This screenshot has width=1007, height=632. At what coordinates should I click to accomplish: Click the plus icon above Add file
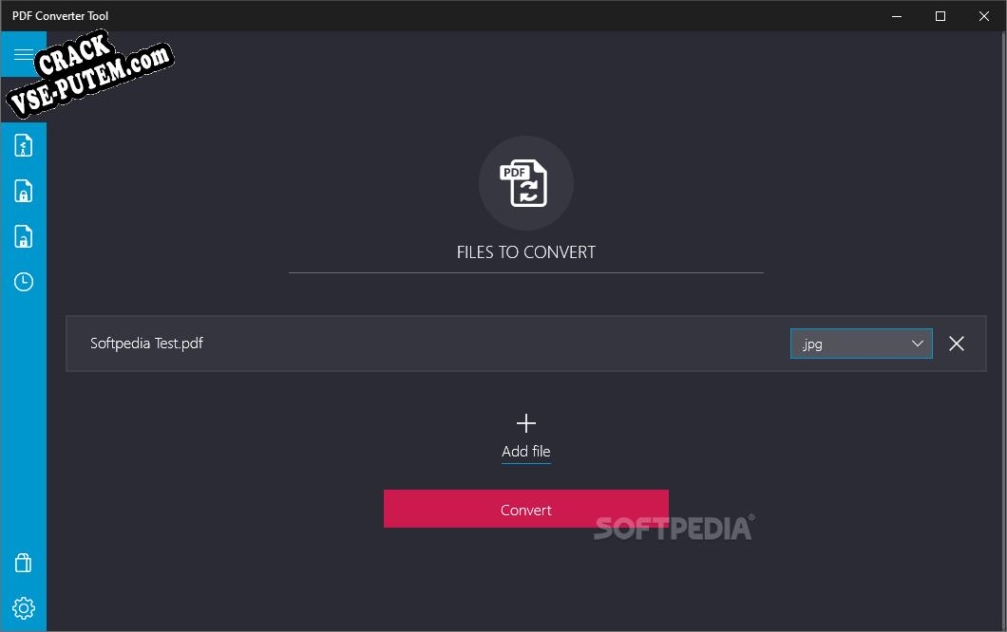pos(526,423)
